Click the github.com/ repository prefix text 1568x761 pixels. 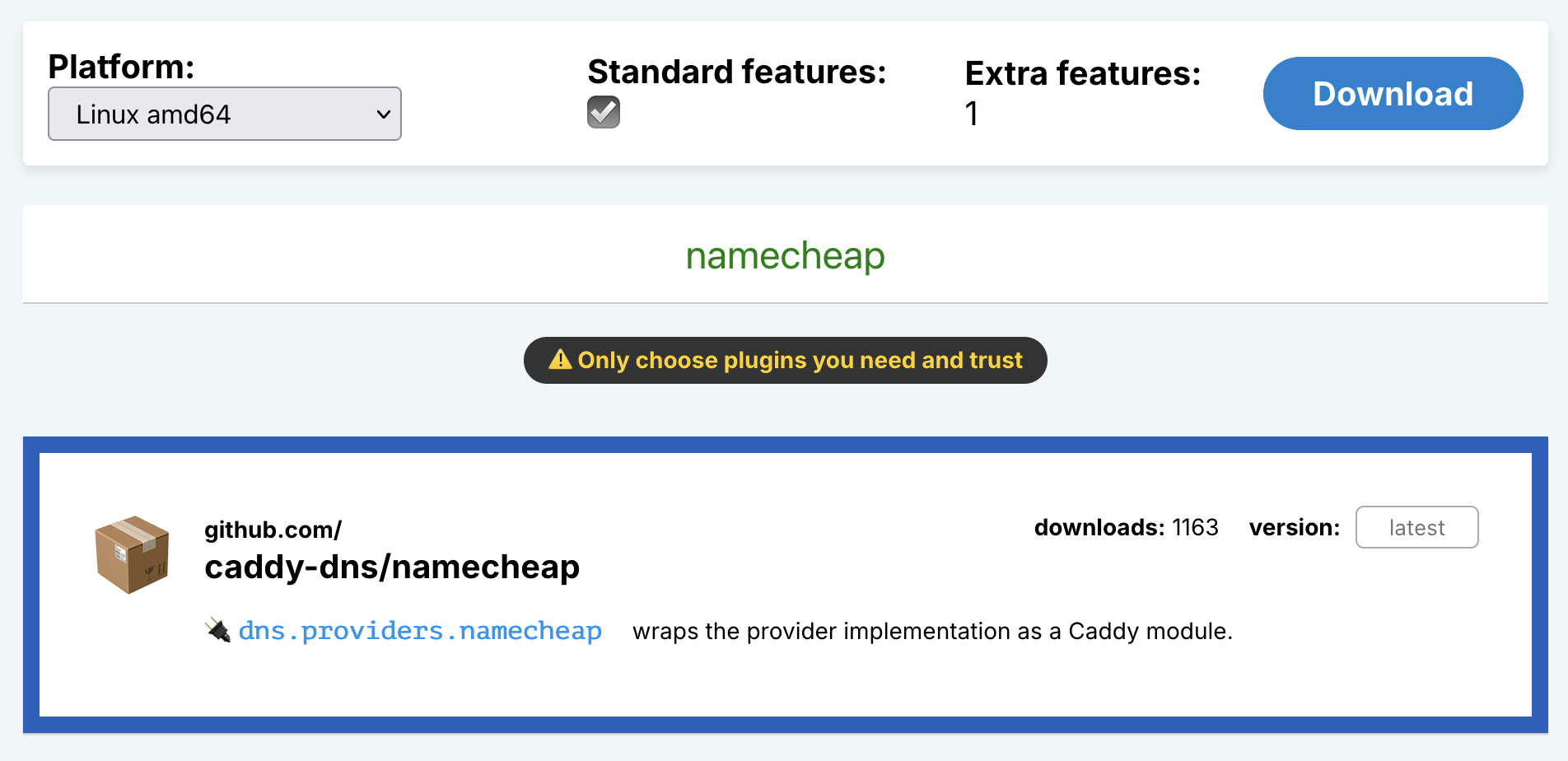point(273,530)
